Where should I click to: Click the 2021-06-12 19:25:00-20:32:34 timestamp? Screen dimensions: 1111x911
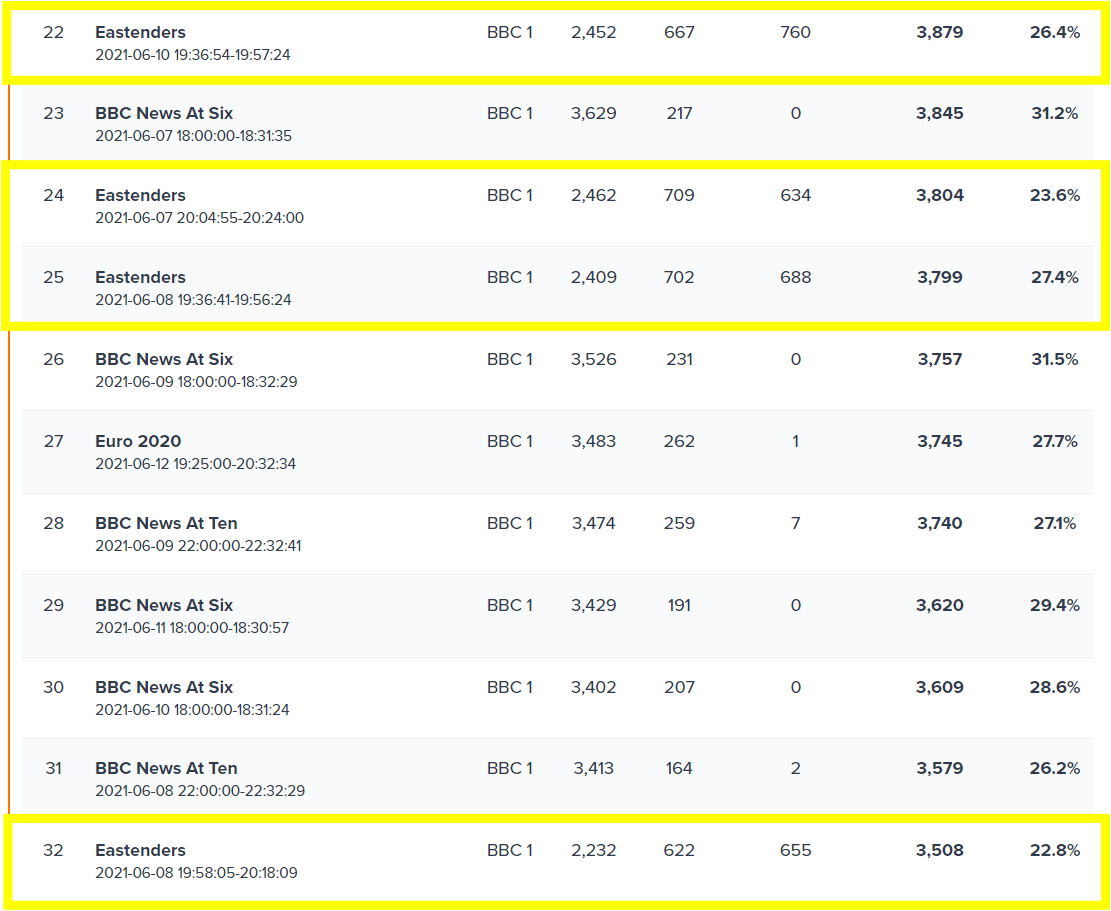pyautogui.click(x=195, y=464)
